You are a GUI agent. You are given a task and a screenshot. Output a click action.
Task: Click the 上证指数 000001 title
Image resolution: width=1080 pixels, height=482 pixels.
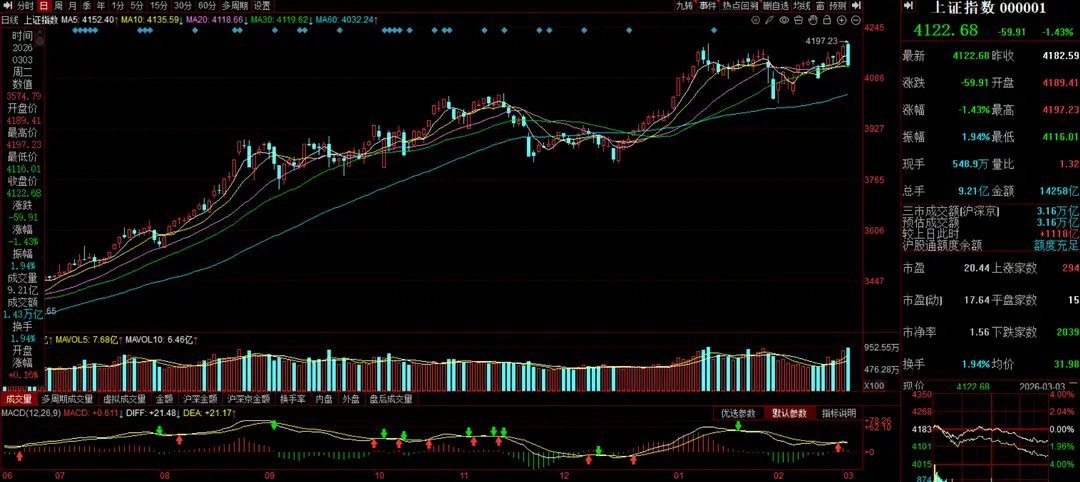point(988,8)
